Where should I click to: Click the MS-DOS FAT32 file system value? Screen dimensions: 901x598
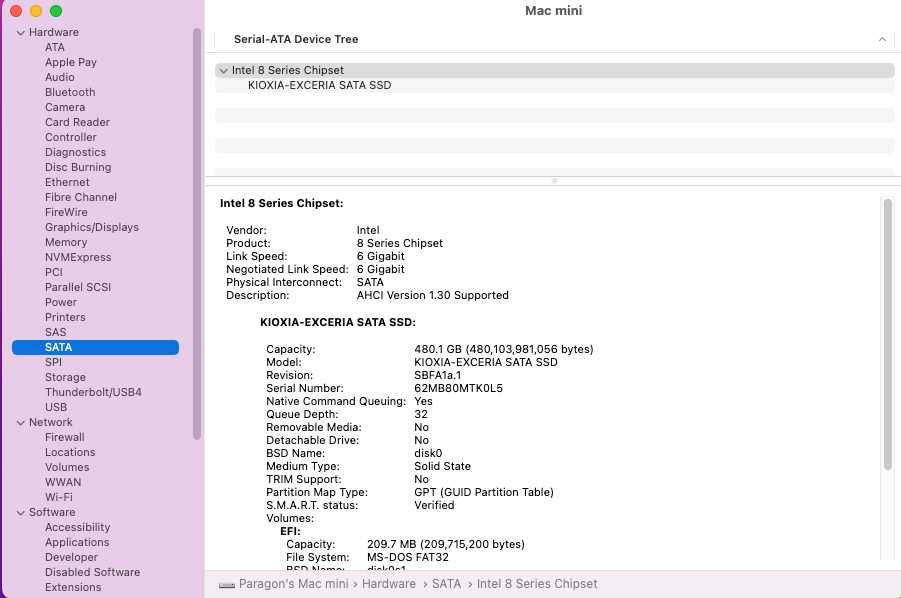pyautogui.click(x=408, y=557)
